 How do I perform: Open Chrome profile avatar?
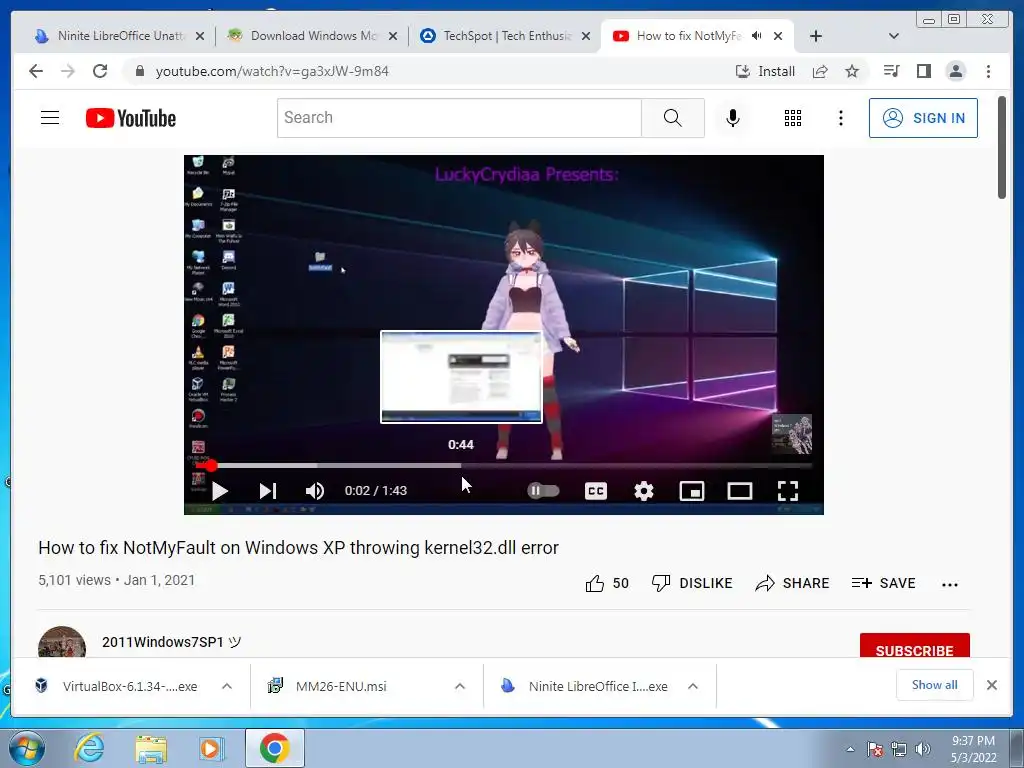pyautogui.click(x=955, y=71)
